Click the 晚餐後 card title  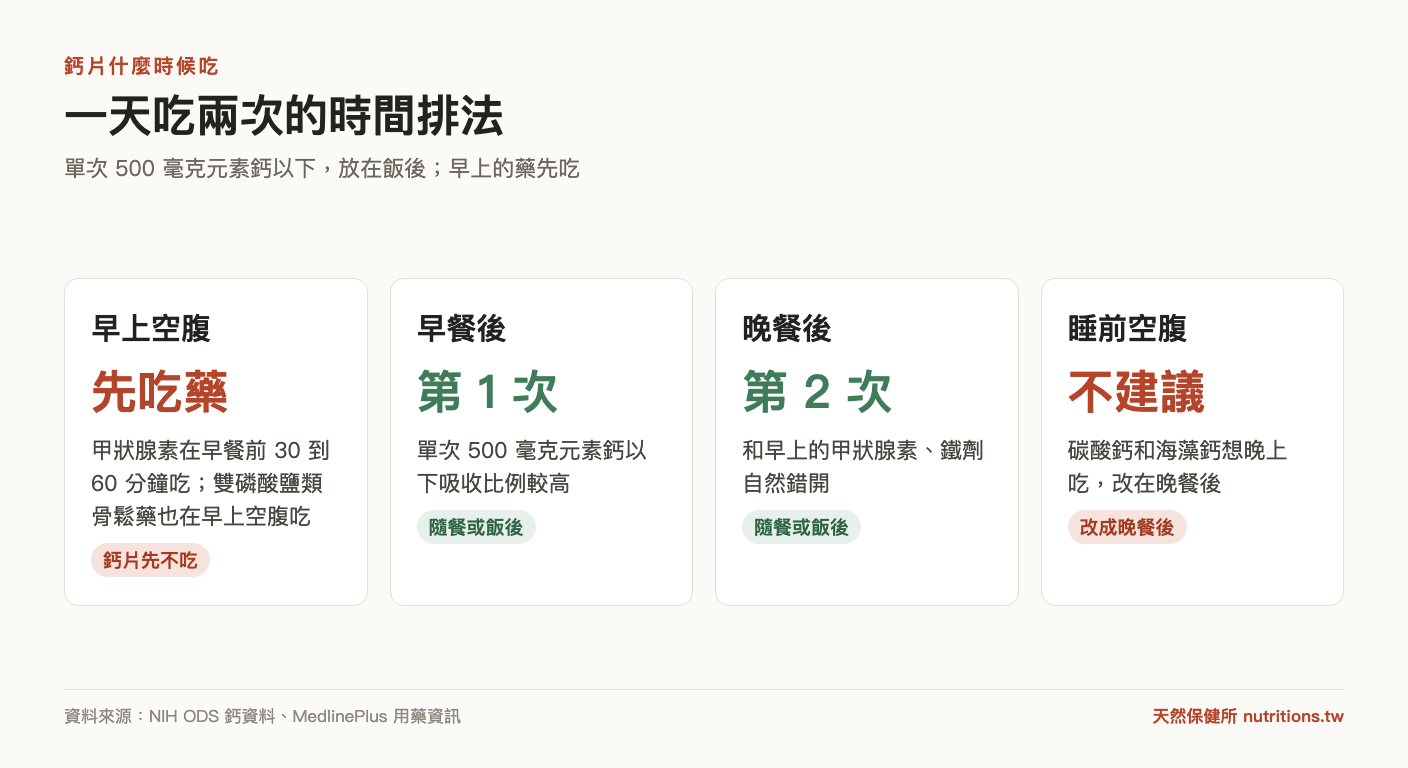[x=787, y=329]
